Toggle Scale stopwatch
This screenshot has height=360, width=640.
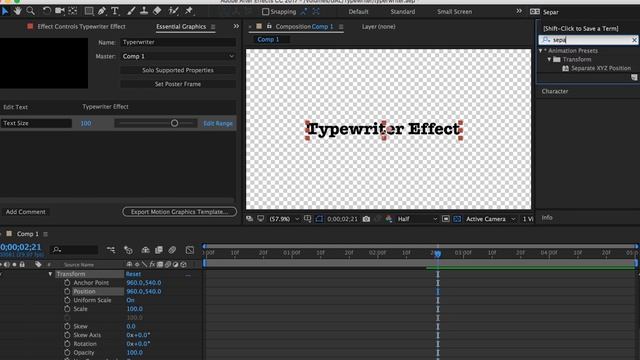point(67,309)
